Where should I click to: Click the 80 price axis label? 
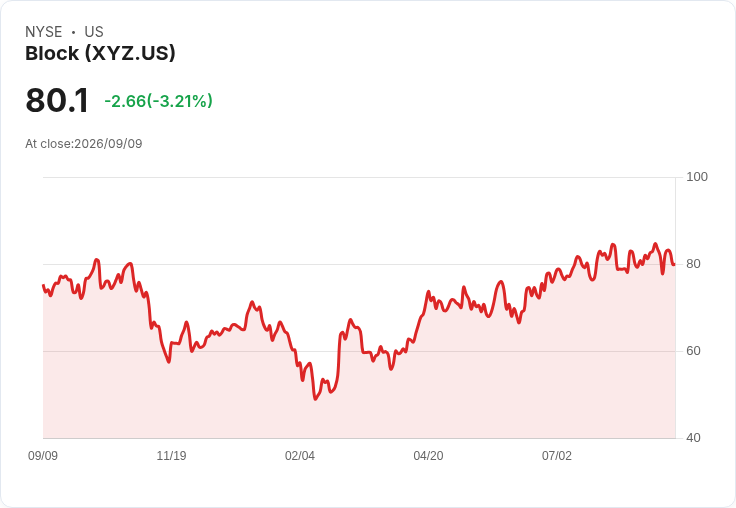[693, 264]
